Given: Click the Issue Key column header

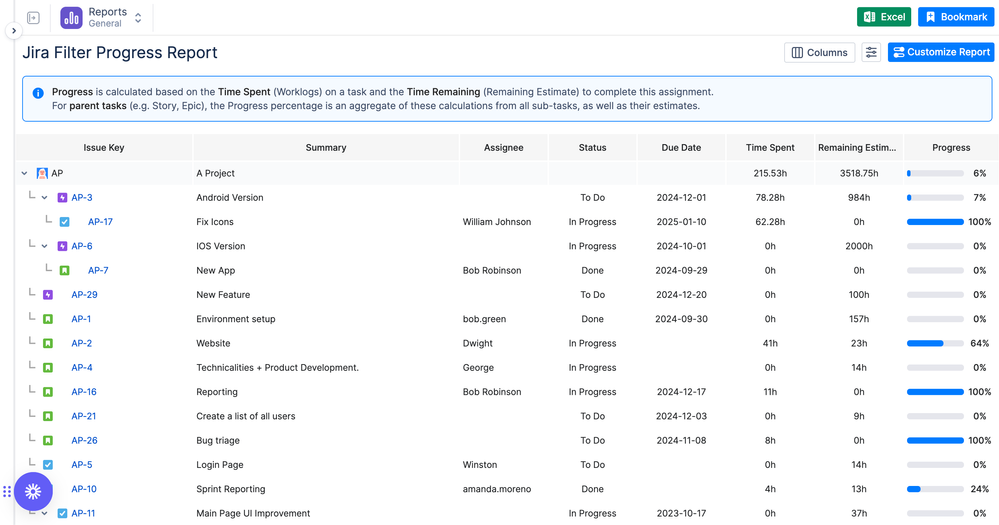Looking at the screenshot, I should tap(104, 147).
